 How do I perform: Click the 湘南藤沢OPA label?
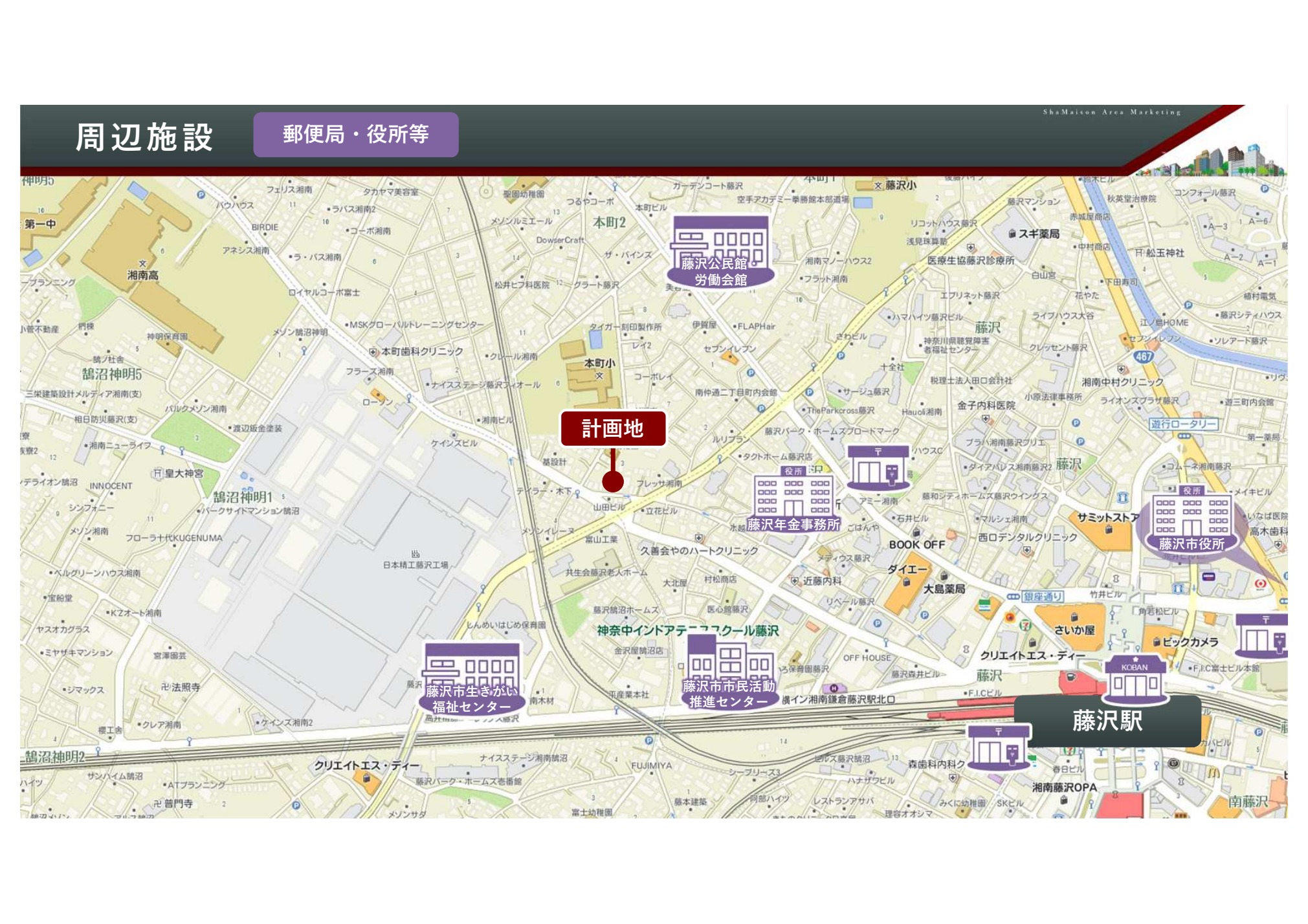click(1065, 787)
